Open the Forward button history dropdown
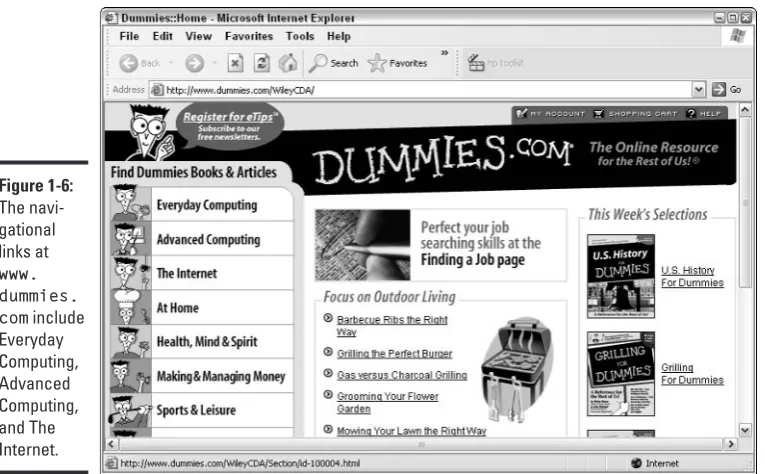This screenshot has width=765, height=474. [215, 63]
